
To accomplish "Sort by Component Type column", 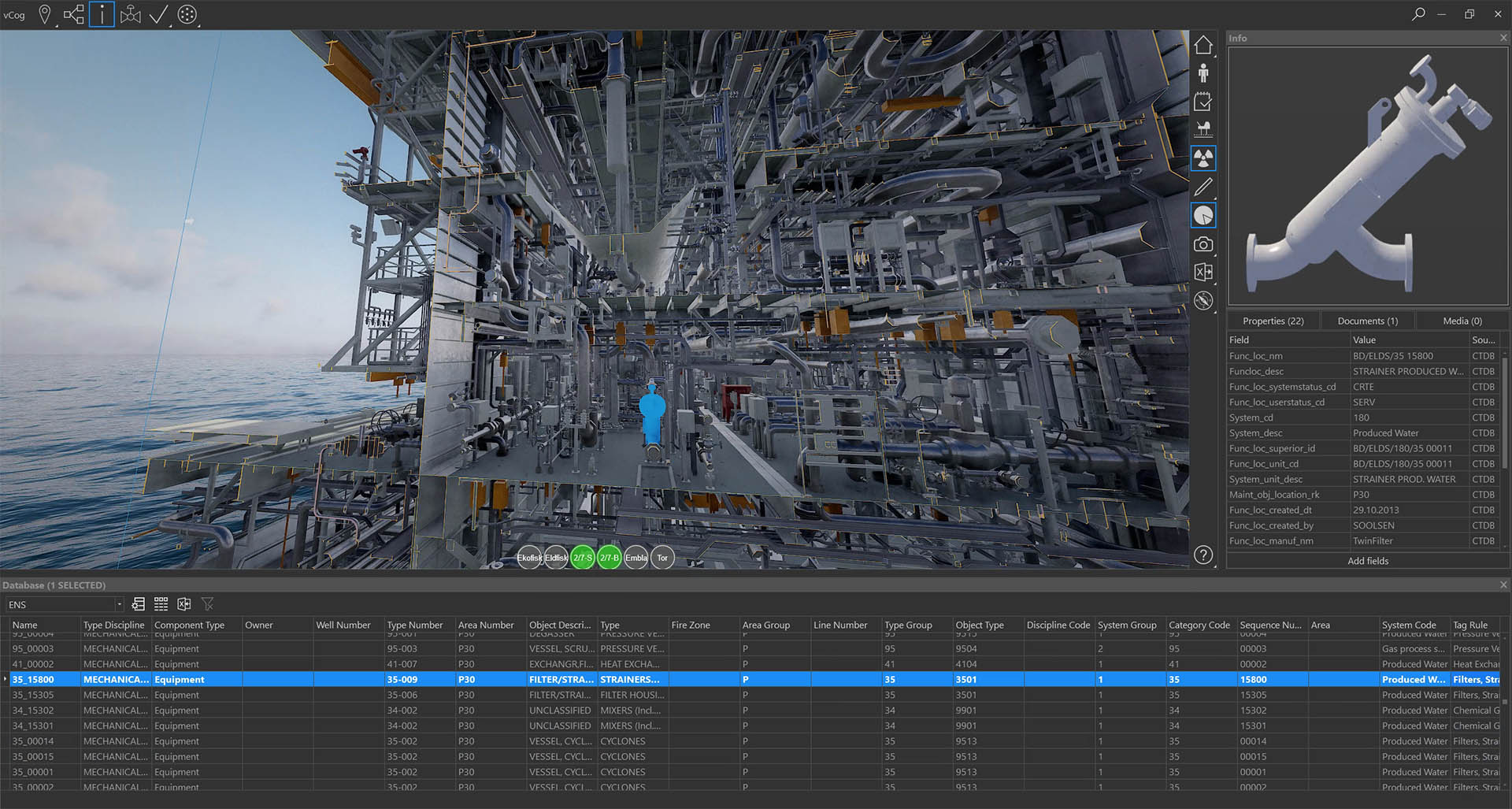I will tap(197, 625).
